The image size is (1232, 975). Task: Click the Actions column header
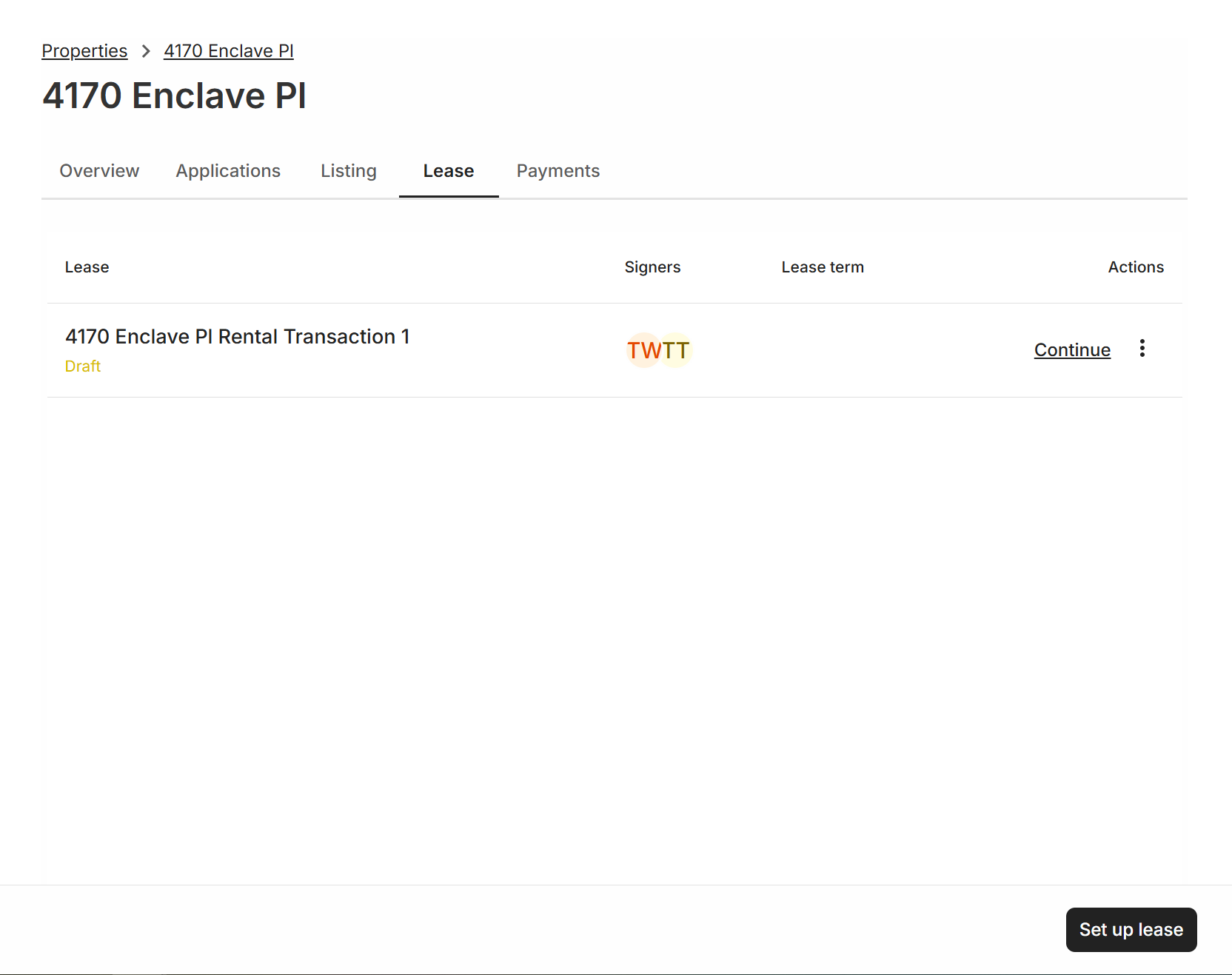pyautogui.click(x=1135, y=267)
